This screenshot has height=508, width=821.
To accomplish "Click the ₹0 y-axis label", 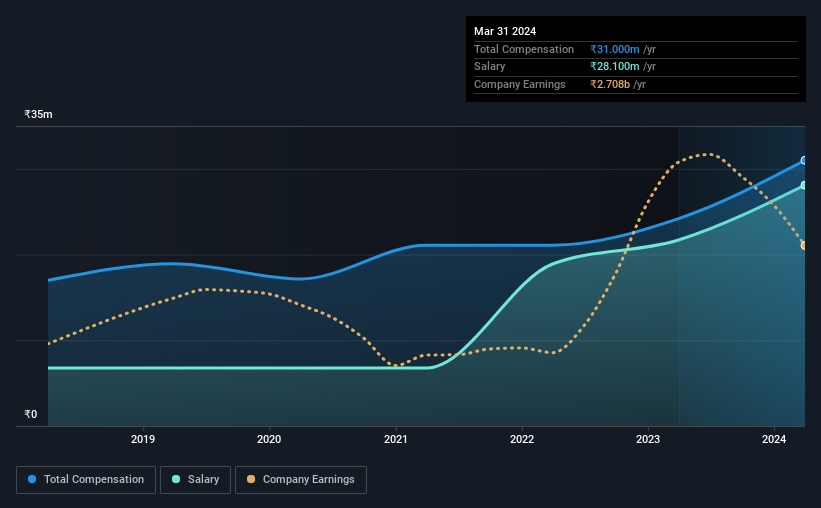I will pyautogui.click(x=31, y=414).
